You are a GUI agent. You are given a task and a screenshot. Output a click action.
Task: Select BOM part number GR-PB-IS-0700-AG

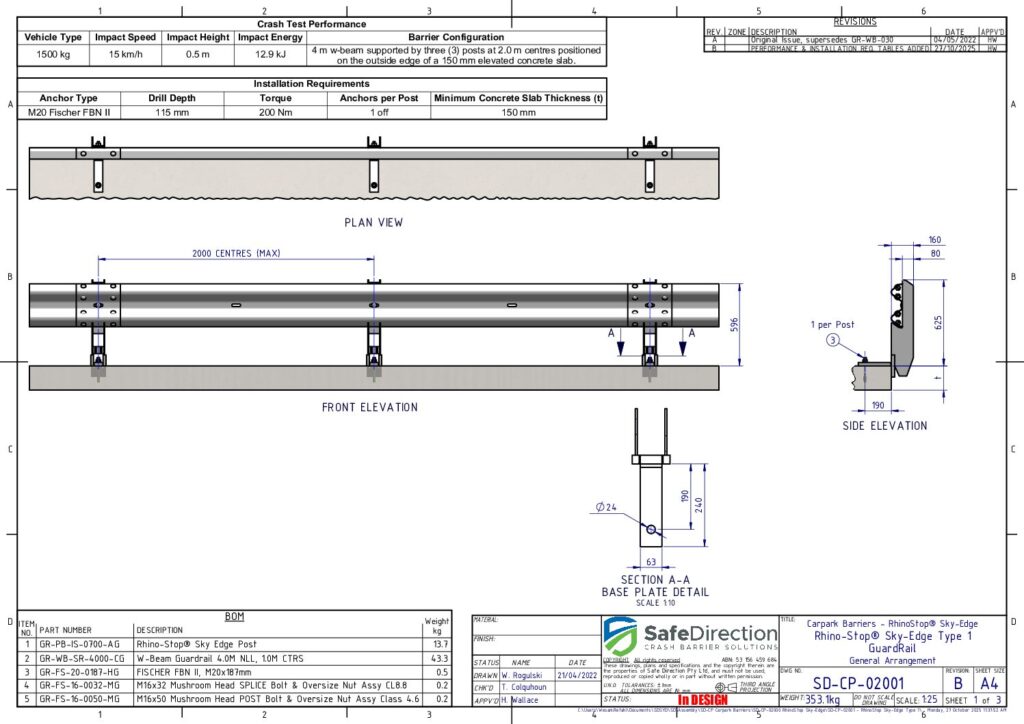[x=79, y=645]
